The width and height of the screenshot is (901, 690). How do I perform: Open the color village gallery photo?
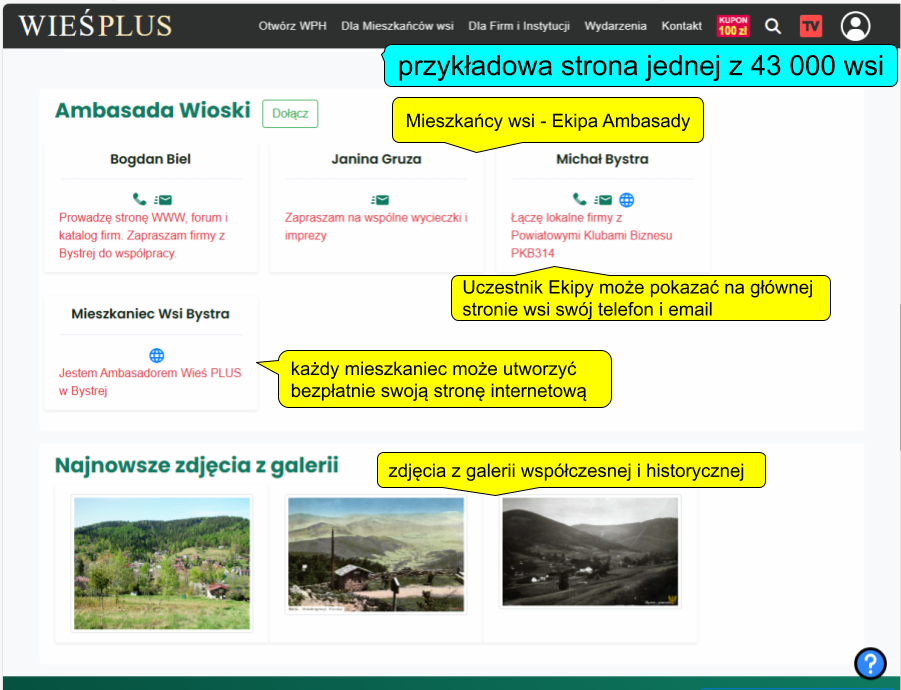(x=162, y=563)
